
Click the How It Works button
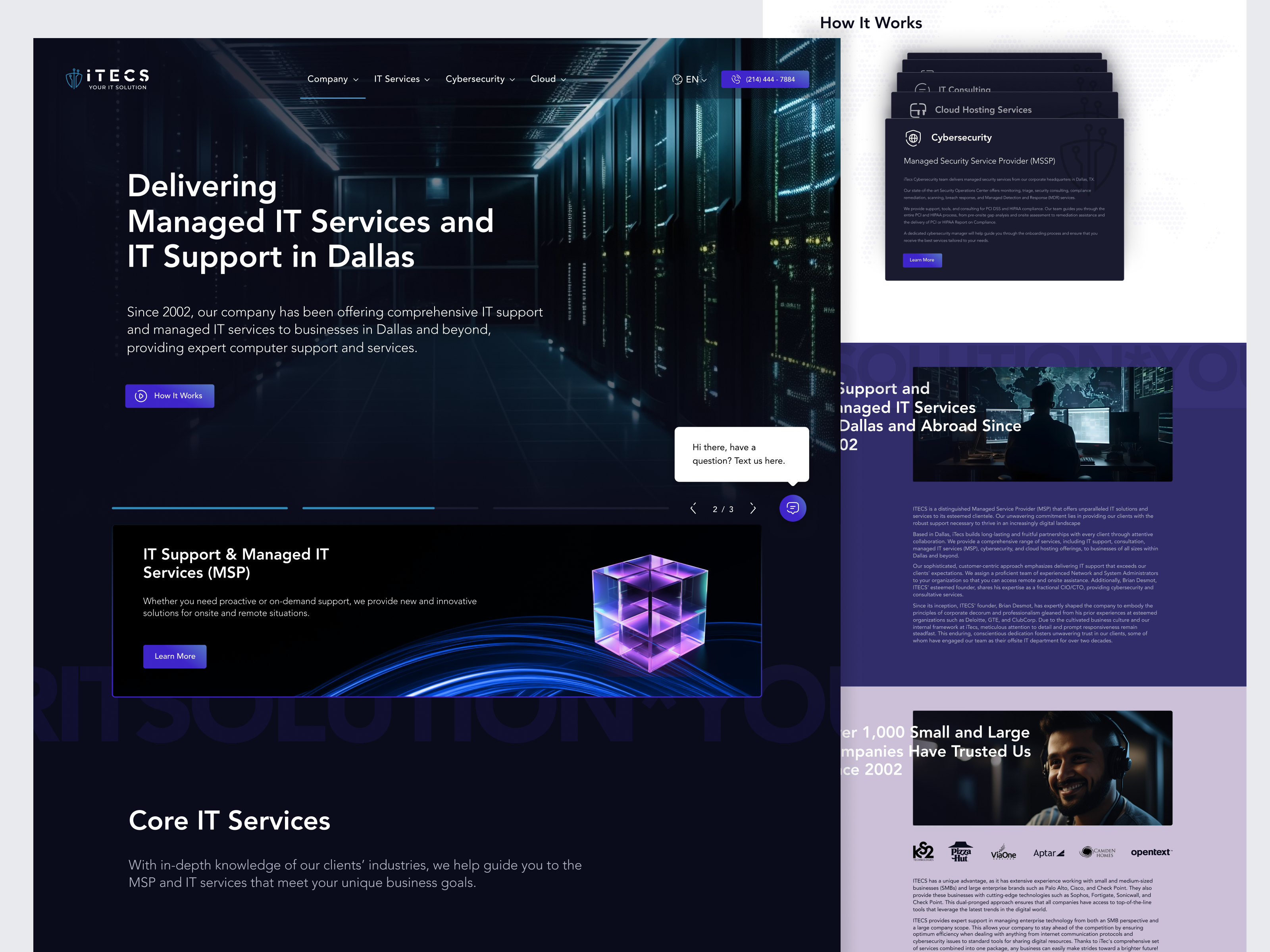click(169, 396)
